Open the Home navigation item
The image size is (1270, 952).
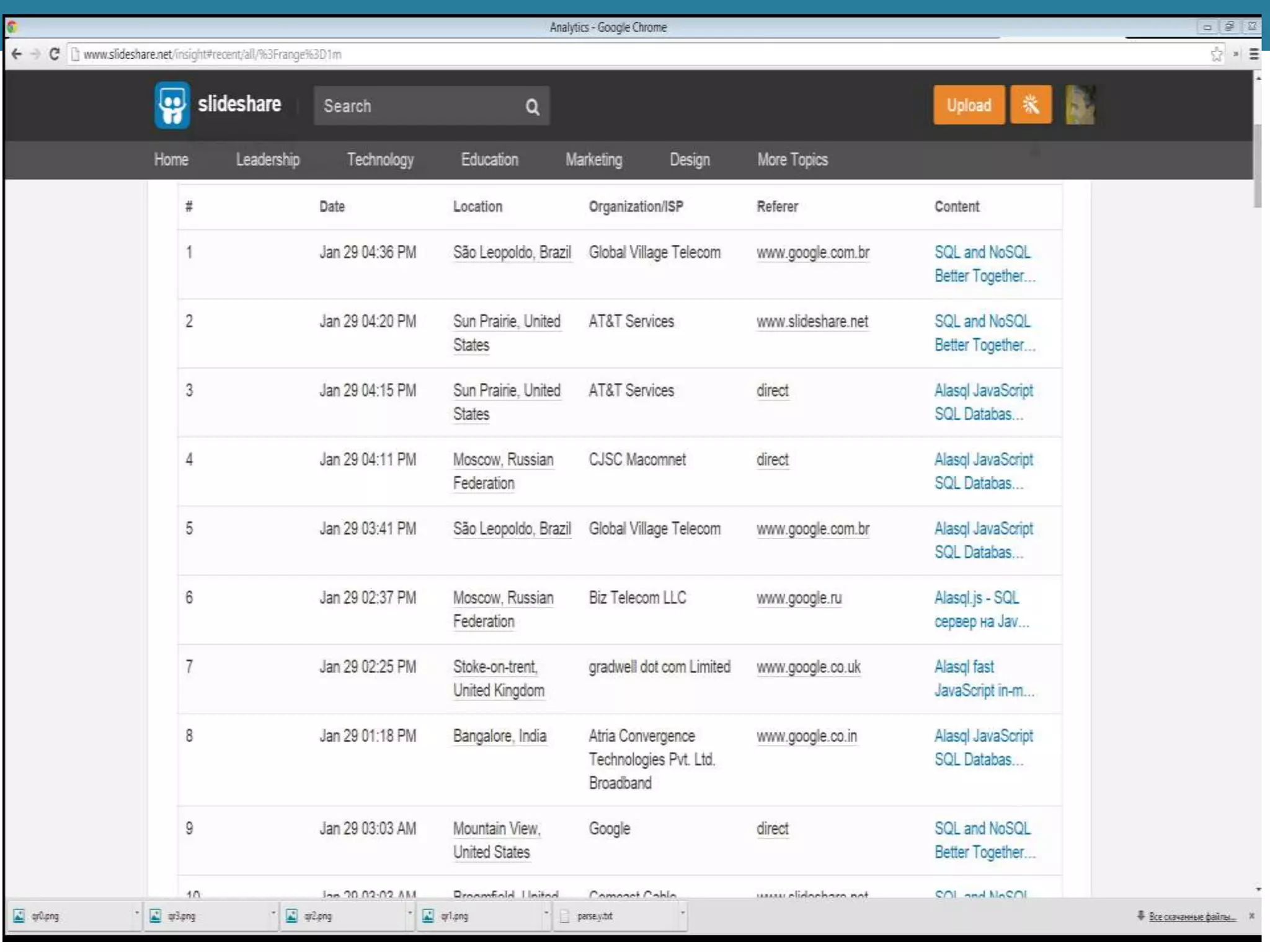click(171, 160)
